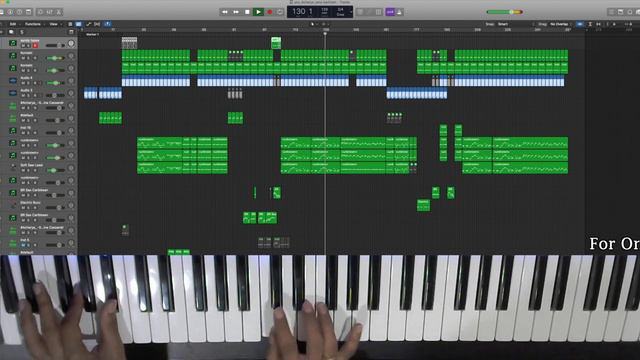
Task: Click the Quick Help icon
Action: coord(19,12)
